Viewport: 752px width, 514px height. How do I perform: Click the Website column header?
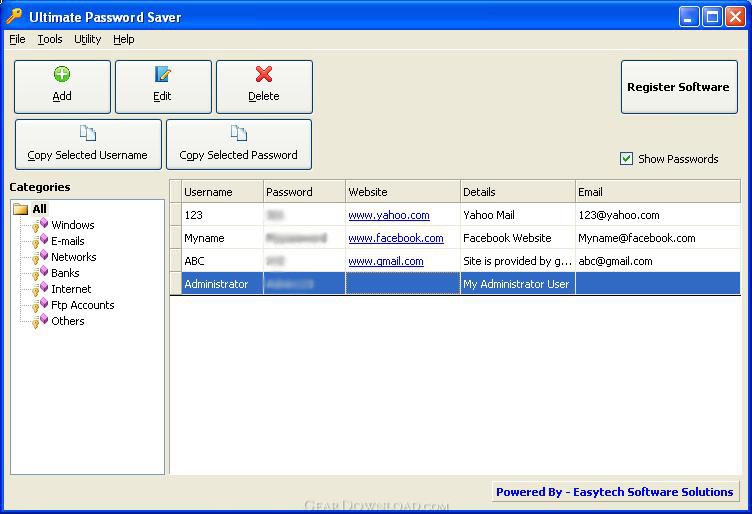tap(403, 192)
